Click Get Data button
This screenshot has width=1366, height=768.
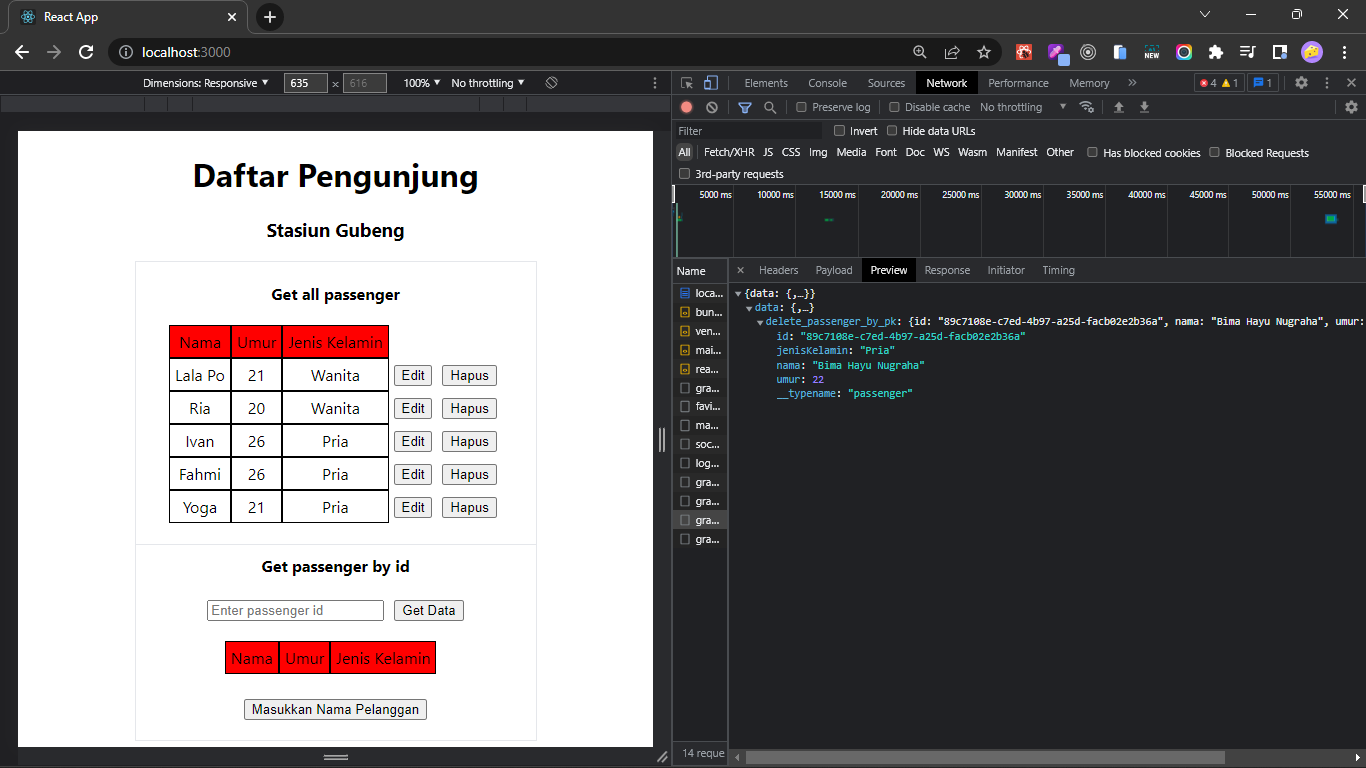coord(428,610)
